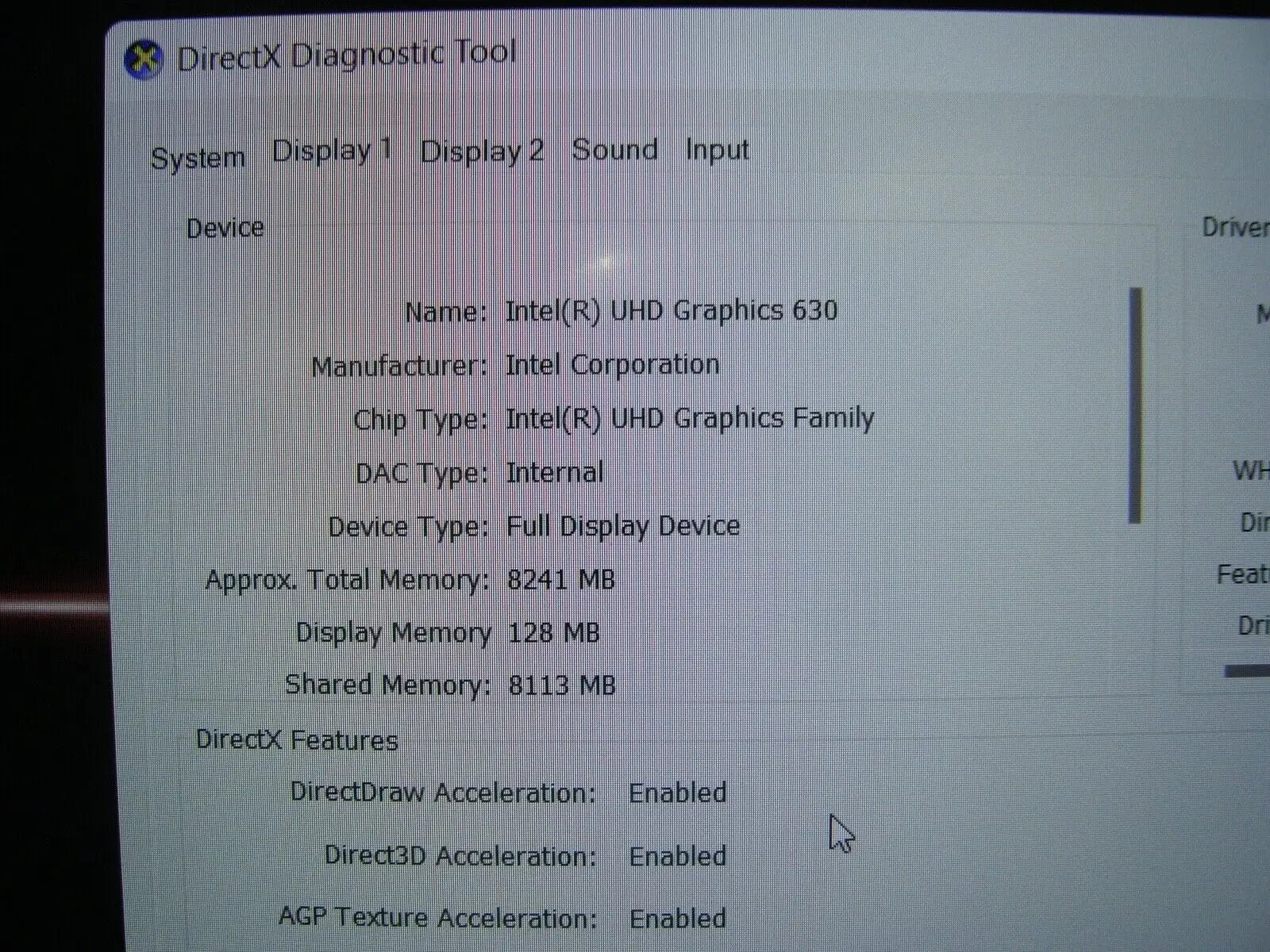Select the name value Intel(R) UHD Graphics 630

click(x=672, y=310)
